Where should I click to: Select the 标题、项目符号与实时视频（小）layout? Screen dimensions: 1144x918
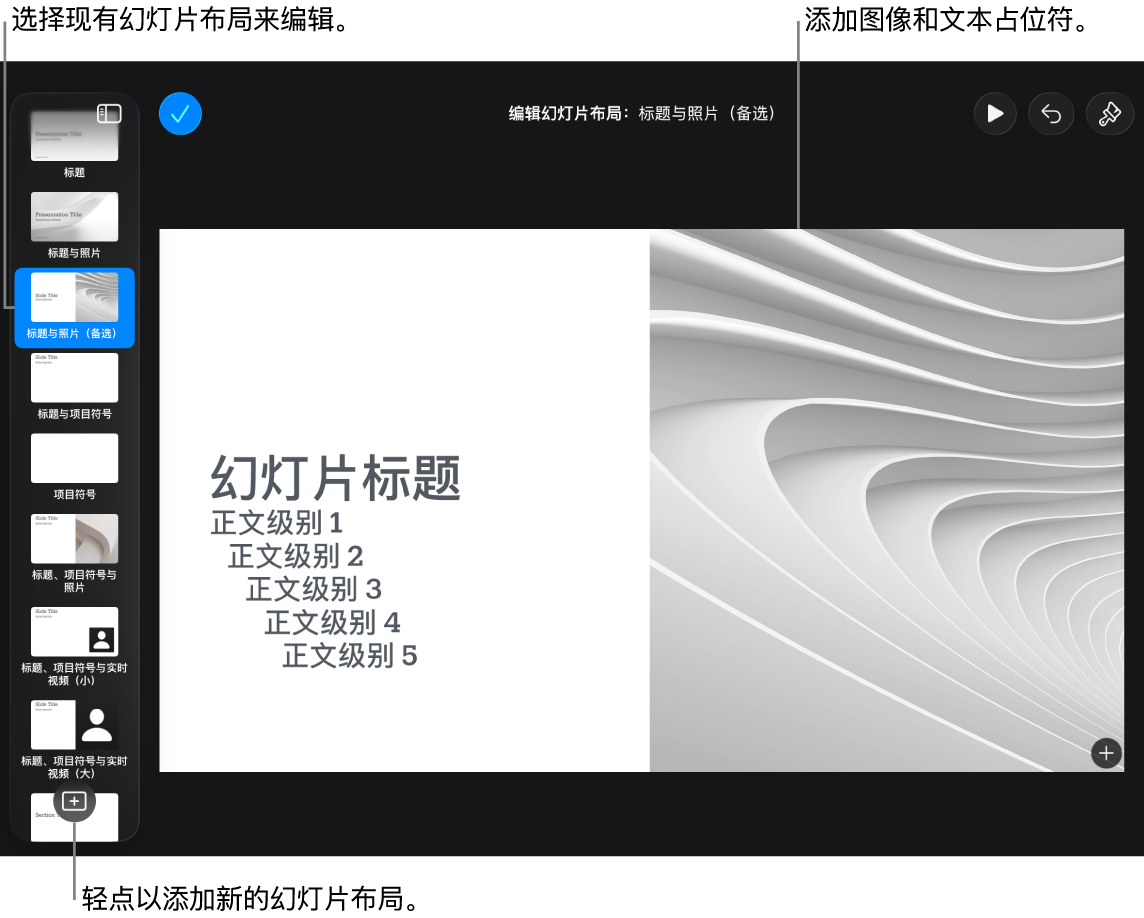coord(74,647)
